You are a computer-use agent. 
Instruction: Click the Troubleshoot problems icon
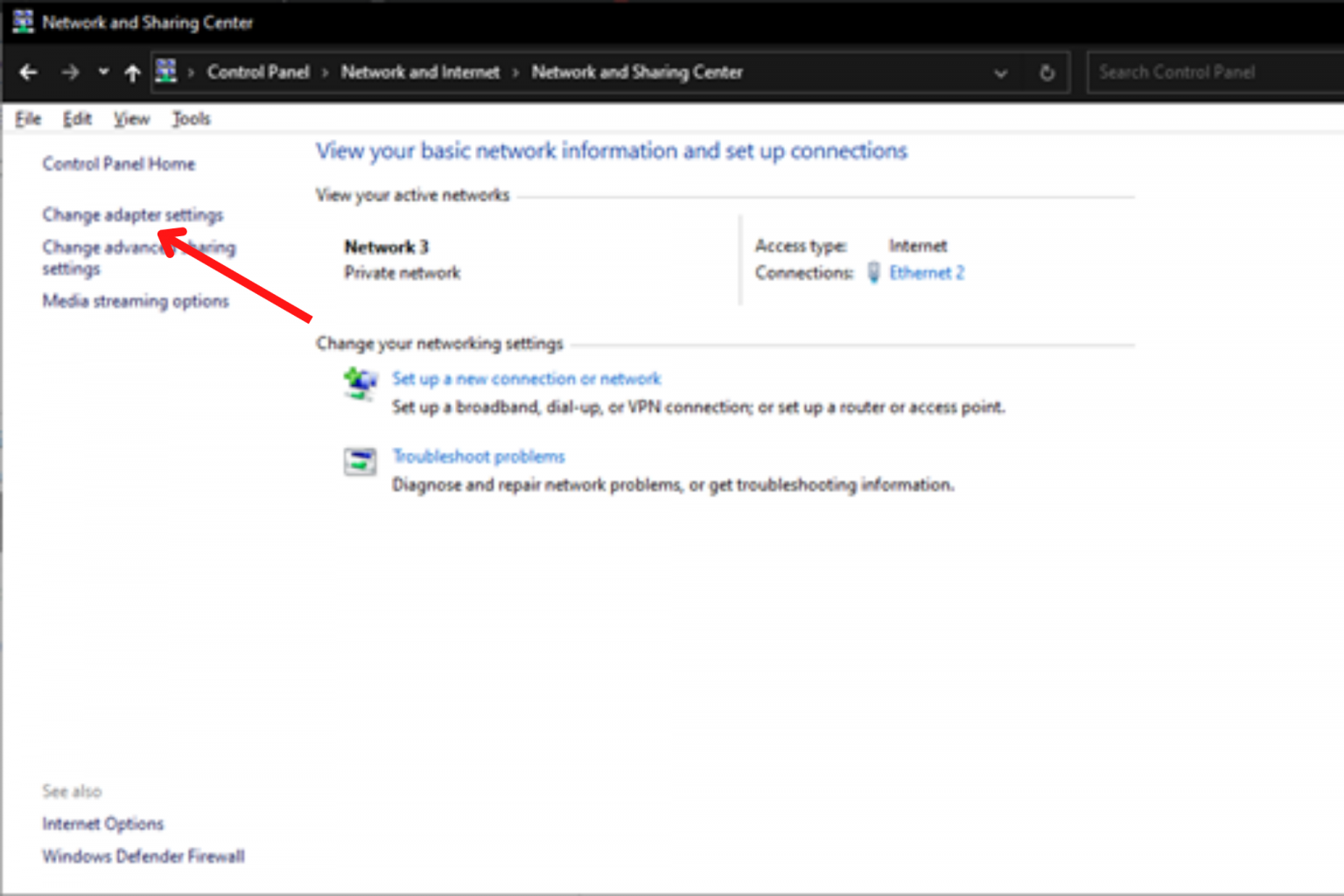(360, 461)
